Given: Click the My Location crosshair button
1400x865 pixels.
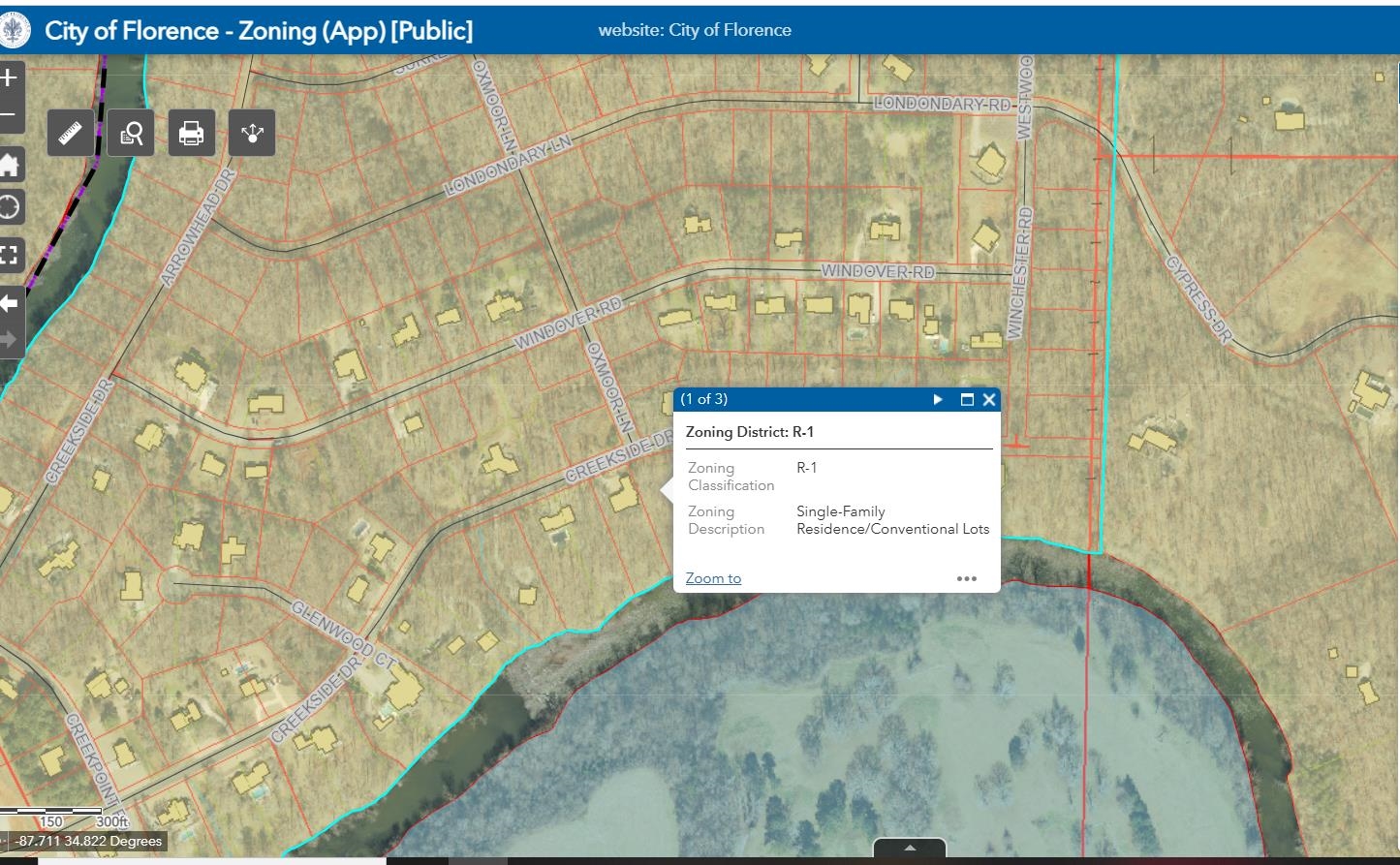Looking at the screenshot, I should pos(10,207).
